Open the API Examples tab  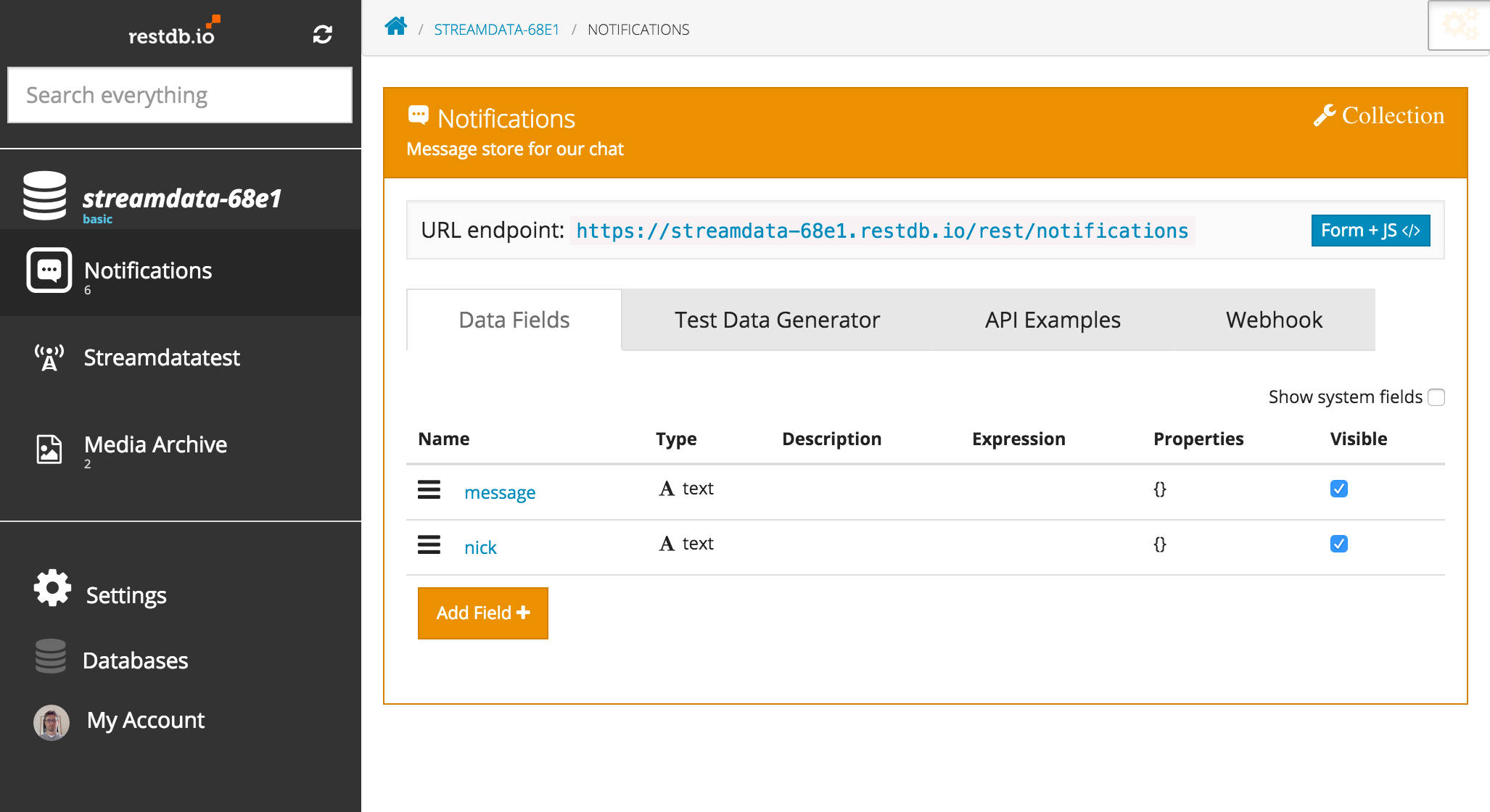coord(1052,320)
